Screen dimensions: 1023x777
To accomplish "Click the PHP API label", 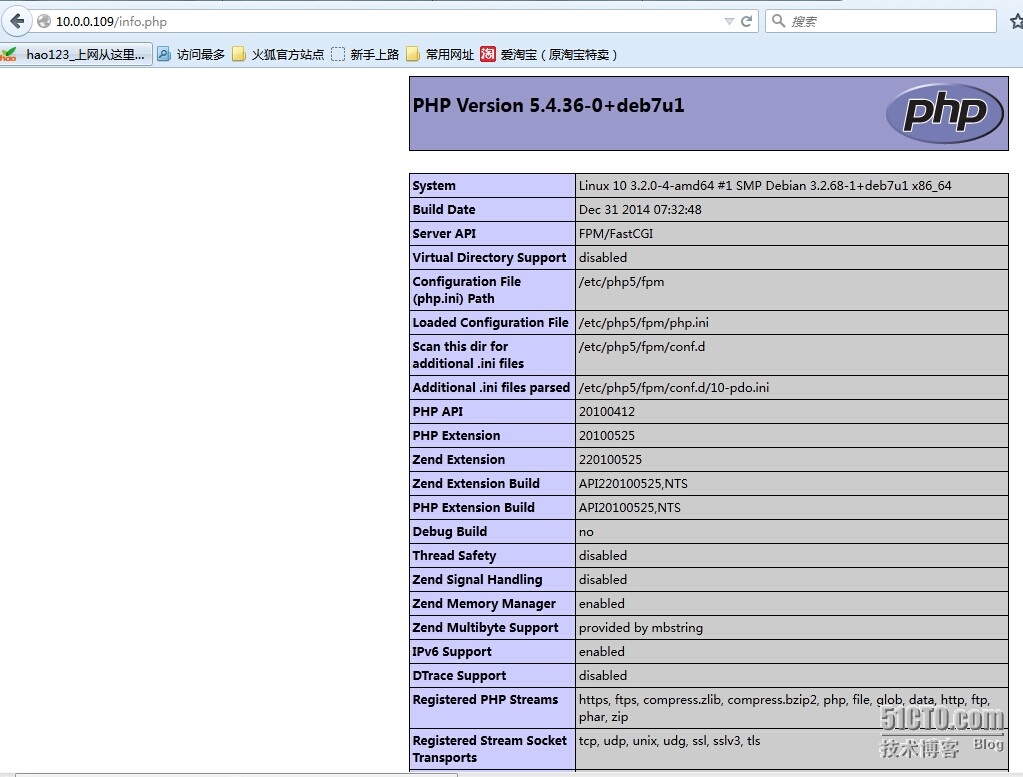I will tap(438, 412).
